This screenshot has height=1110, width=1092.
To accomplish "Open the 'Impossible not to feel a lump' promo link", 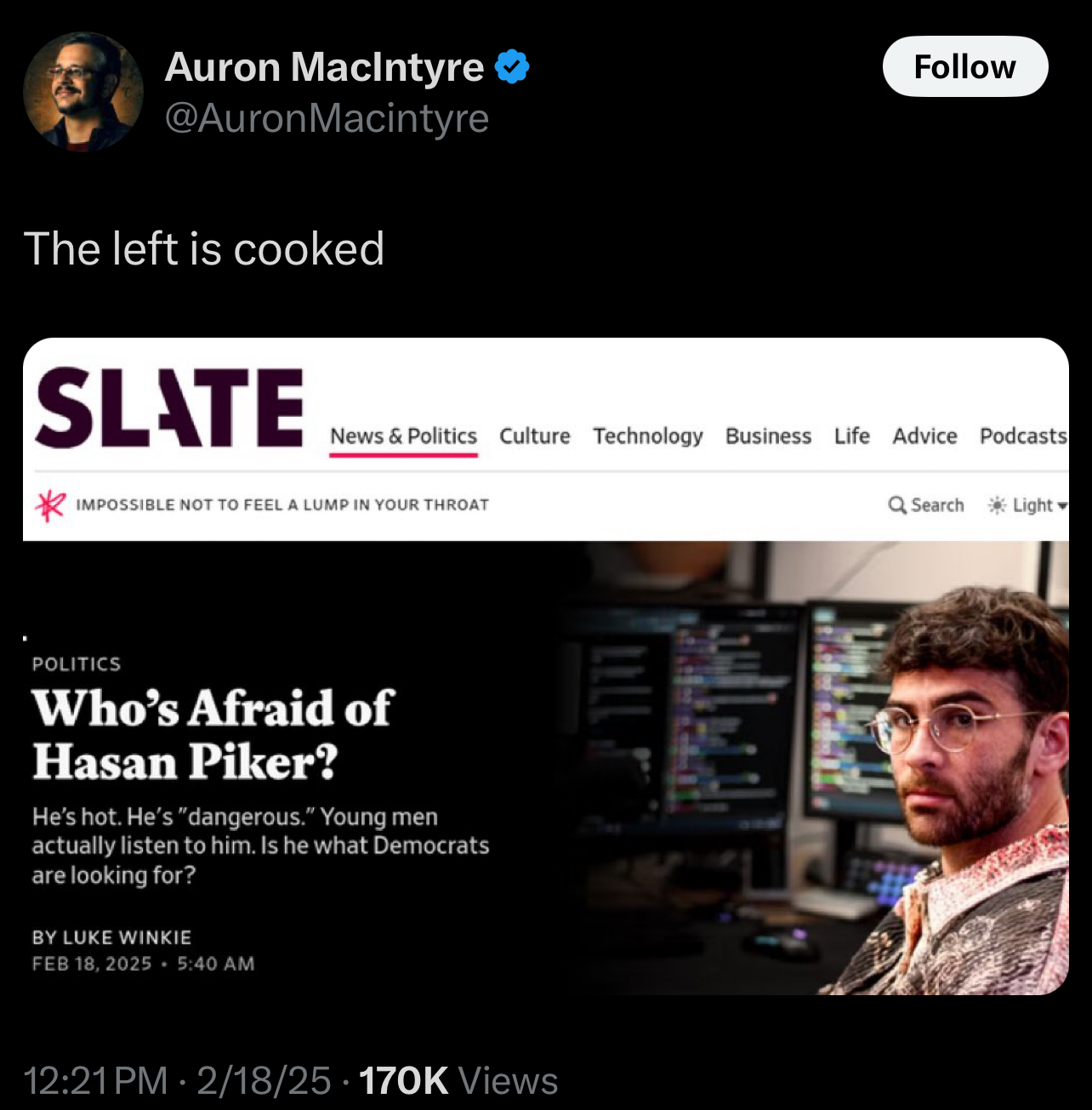I will coord(282,505).
